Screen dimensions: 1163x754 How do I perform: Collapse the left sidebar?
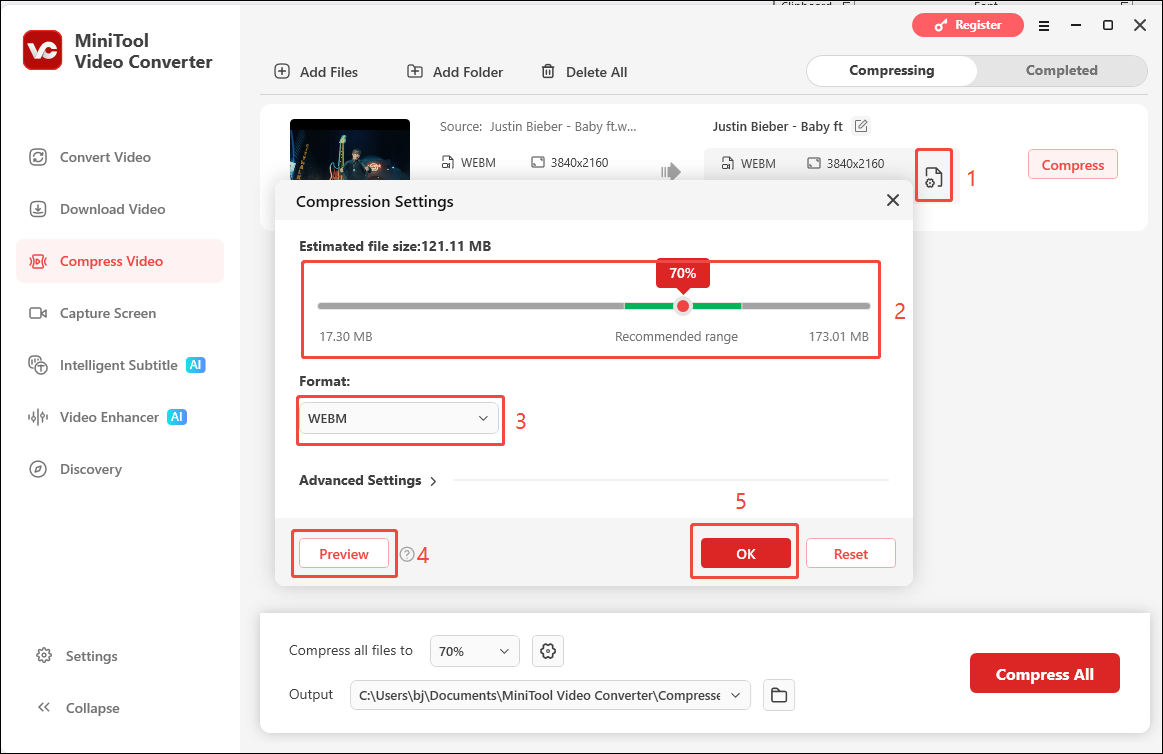pos(78,708)
